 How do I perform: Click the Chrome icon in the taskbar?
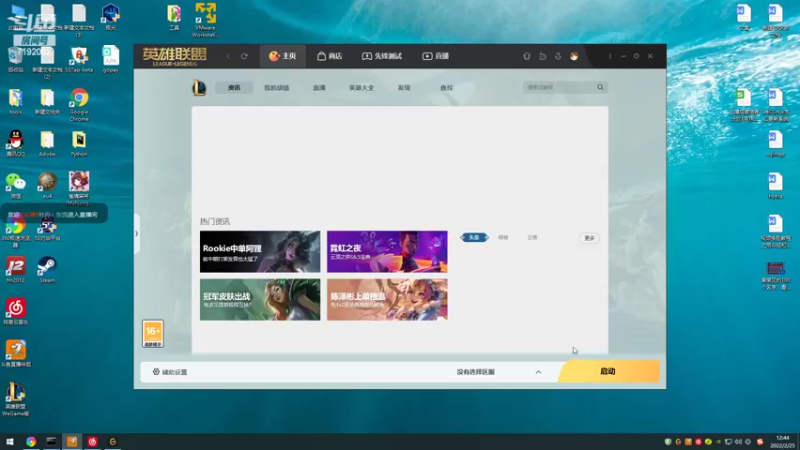31,441
